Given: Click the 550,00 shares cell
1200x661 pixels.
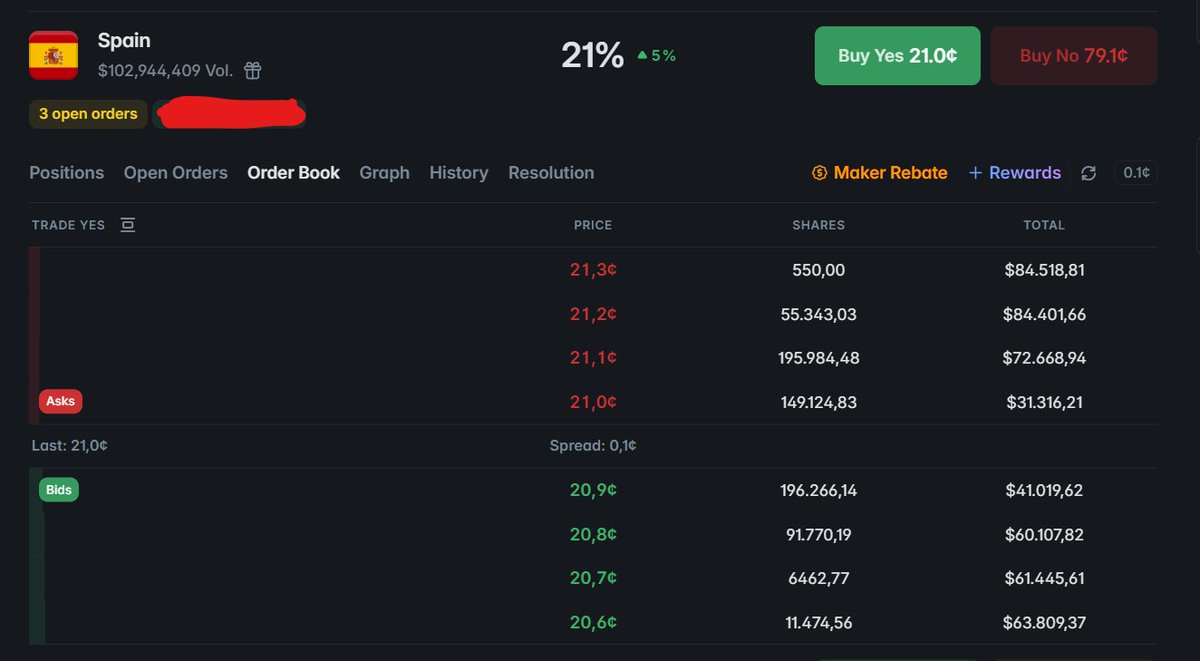Looking at the screenshot, I should [x=819, y=270].
